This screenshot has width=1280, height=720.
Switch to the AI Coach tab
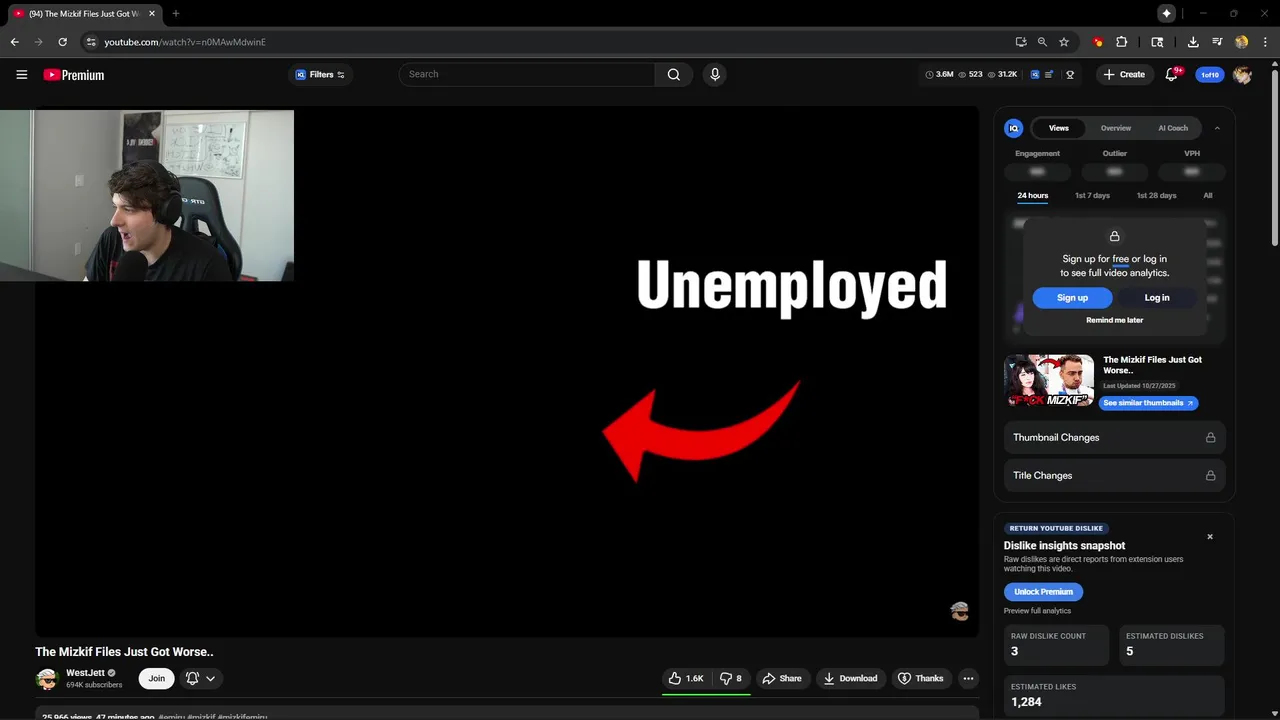coord(1173,128)
